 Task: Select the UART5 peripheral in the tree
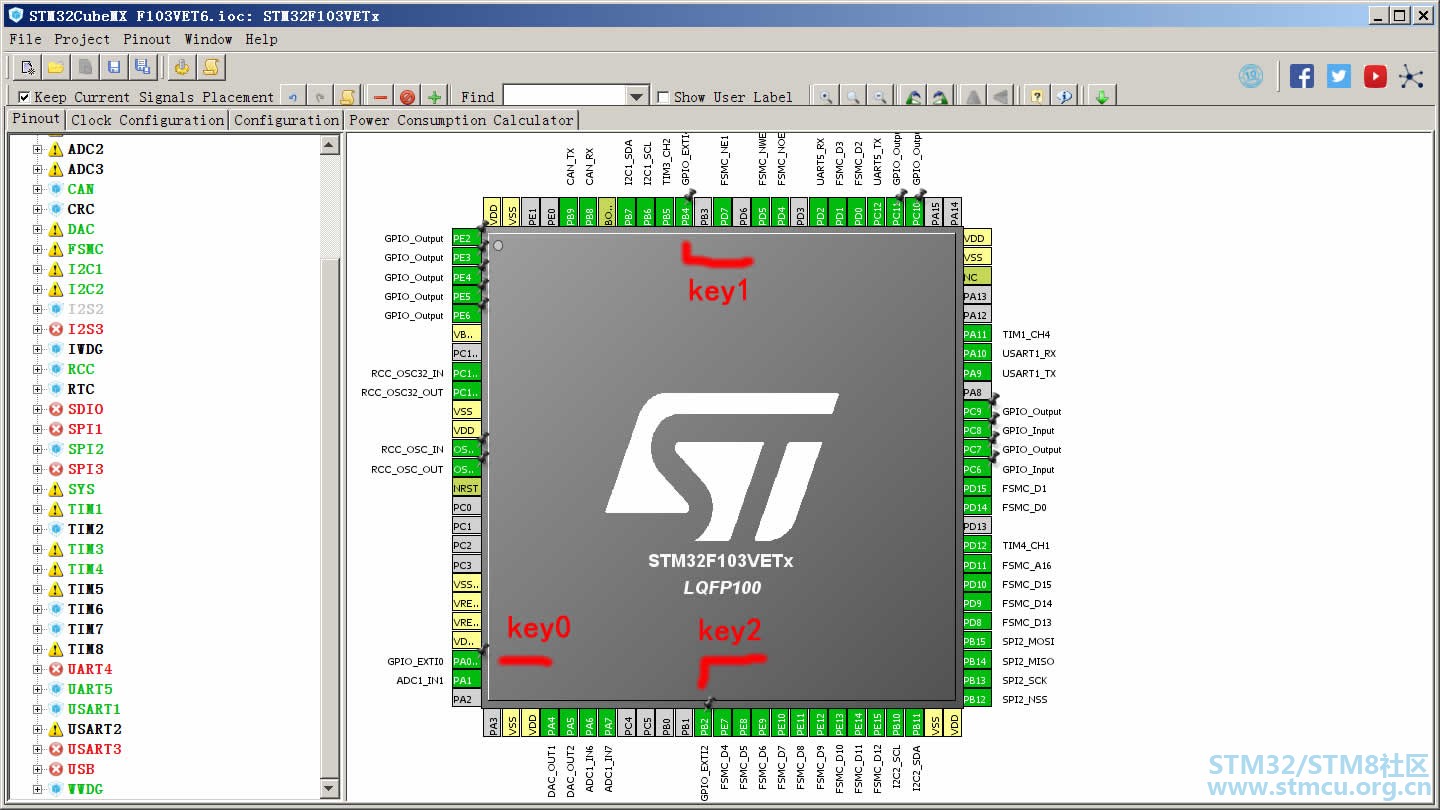click(90, 689)
